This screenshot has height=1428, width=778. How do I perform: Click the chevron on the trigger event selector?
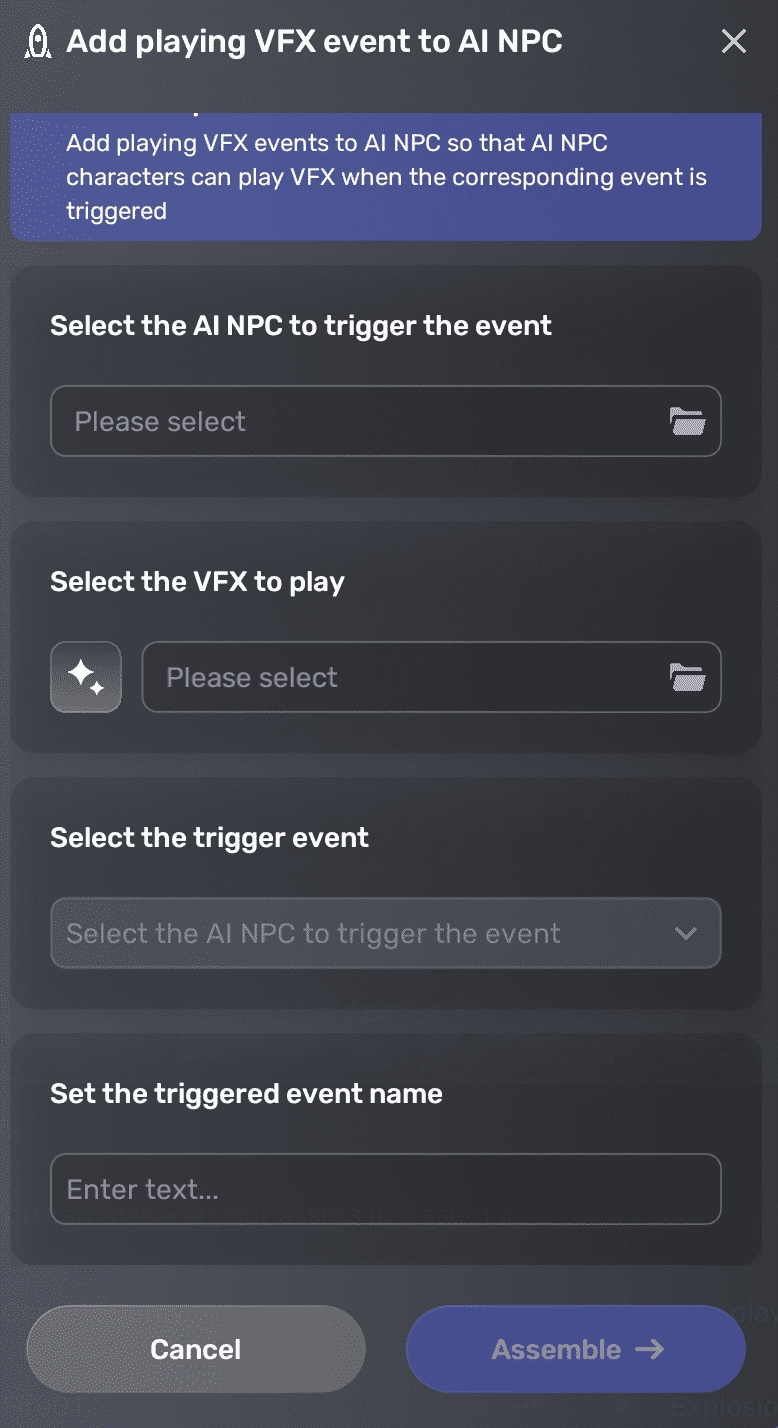686,933
